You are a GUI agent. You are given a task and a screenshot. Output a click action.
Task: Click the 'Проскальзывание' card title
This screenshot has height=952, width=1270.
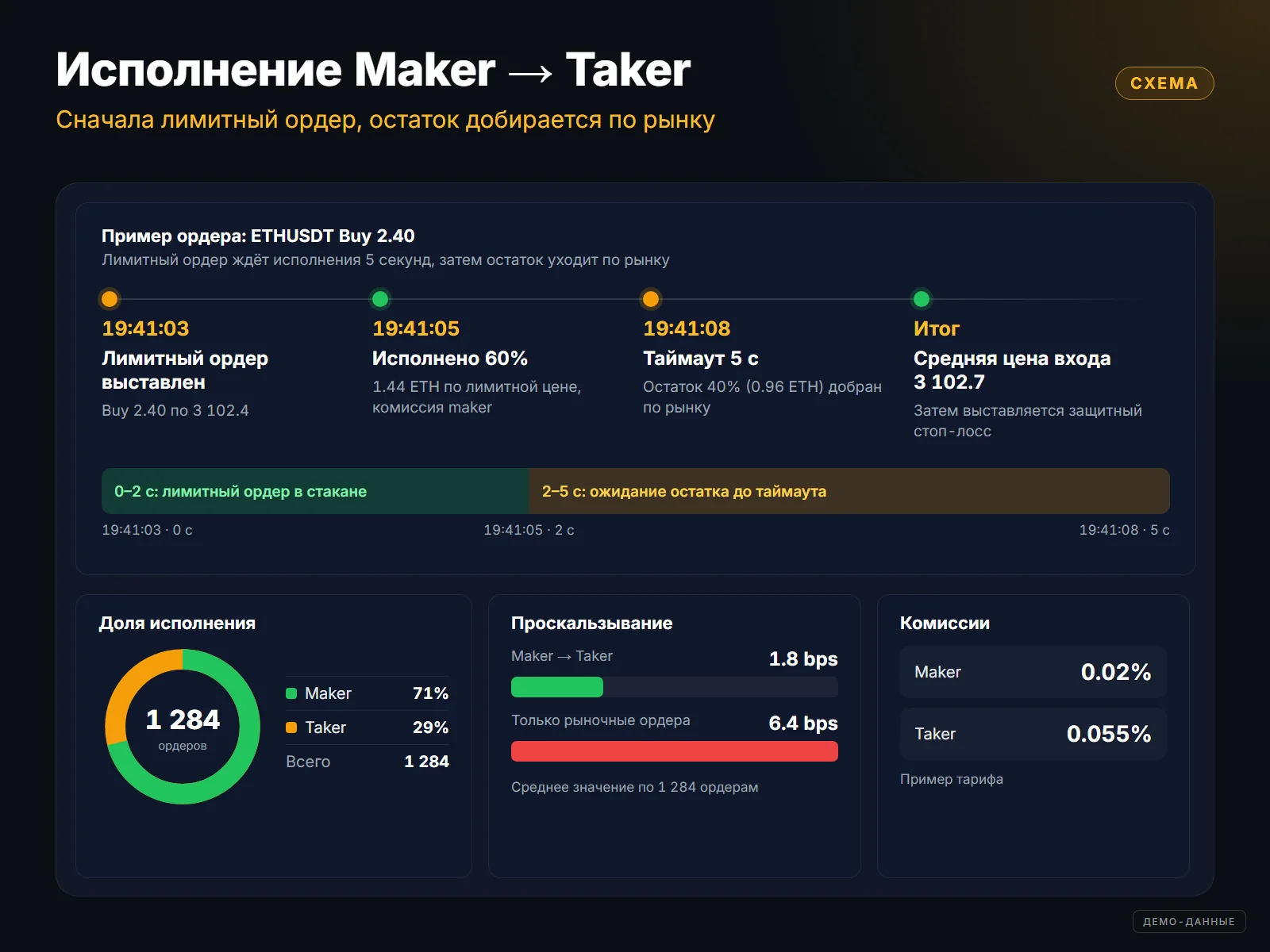(591, 624)
